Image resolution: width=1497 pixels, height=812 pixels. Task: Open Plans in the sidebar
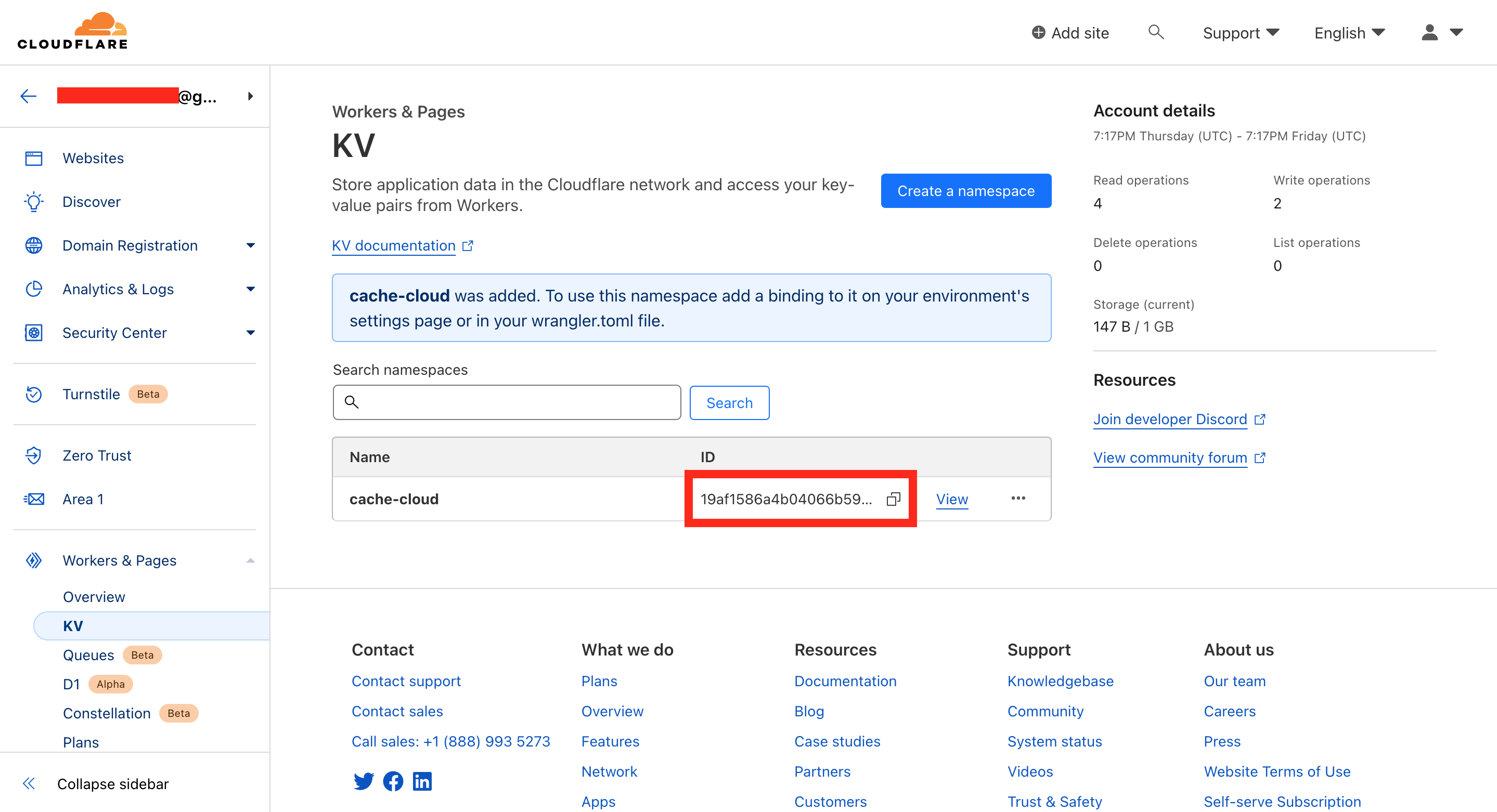tap(81, 742)
